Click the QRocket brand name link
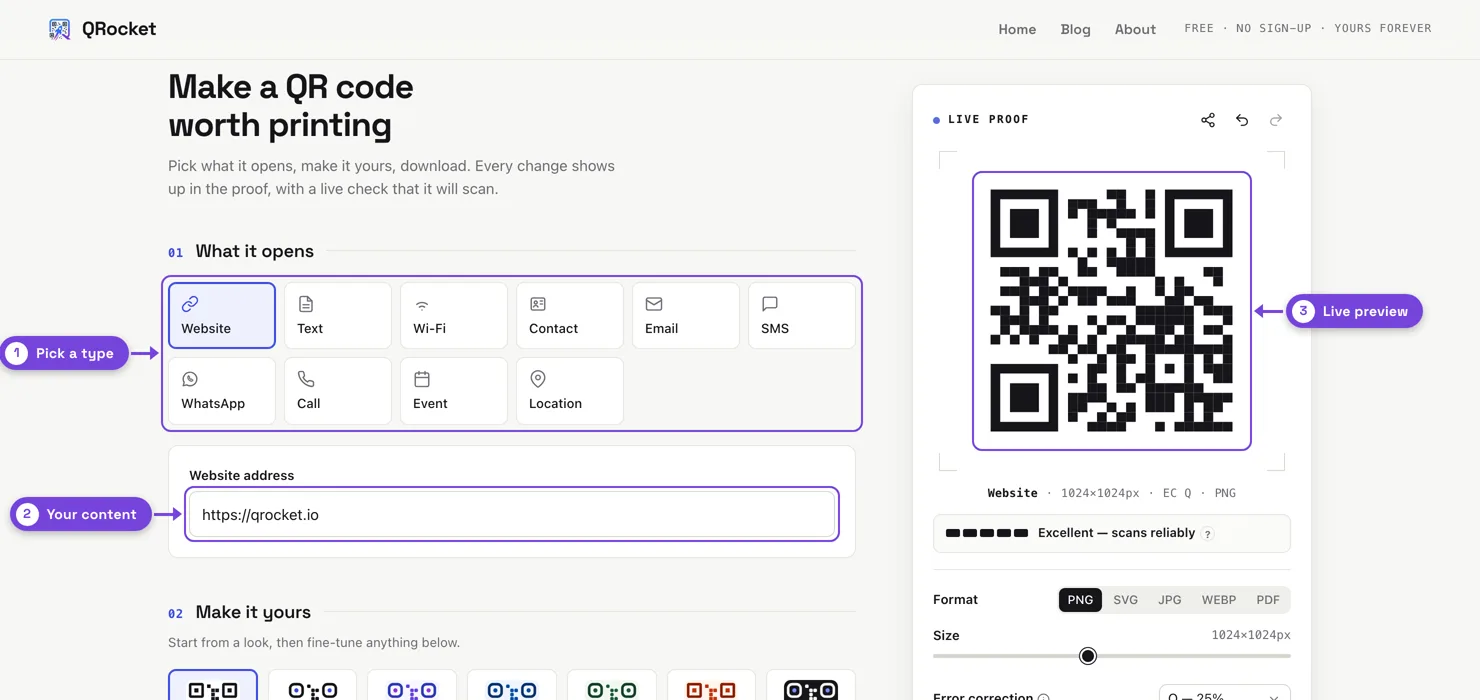The width and height of the screenshot is (1480, 700). pyautogui.click(x=119, y=29)
